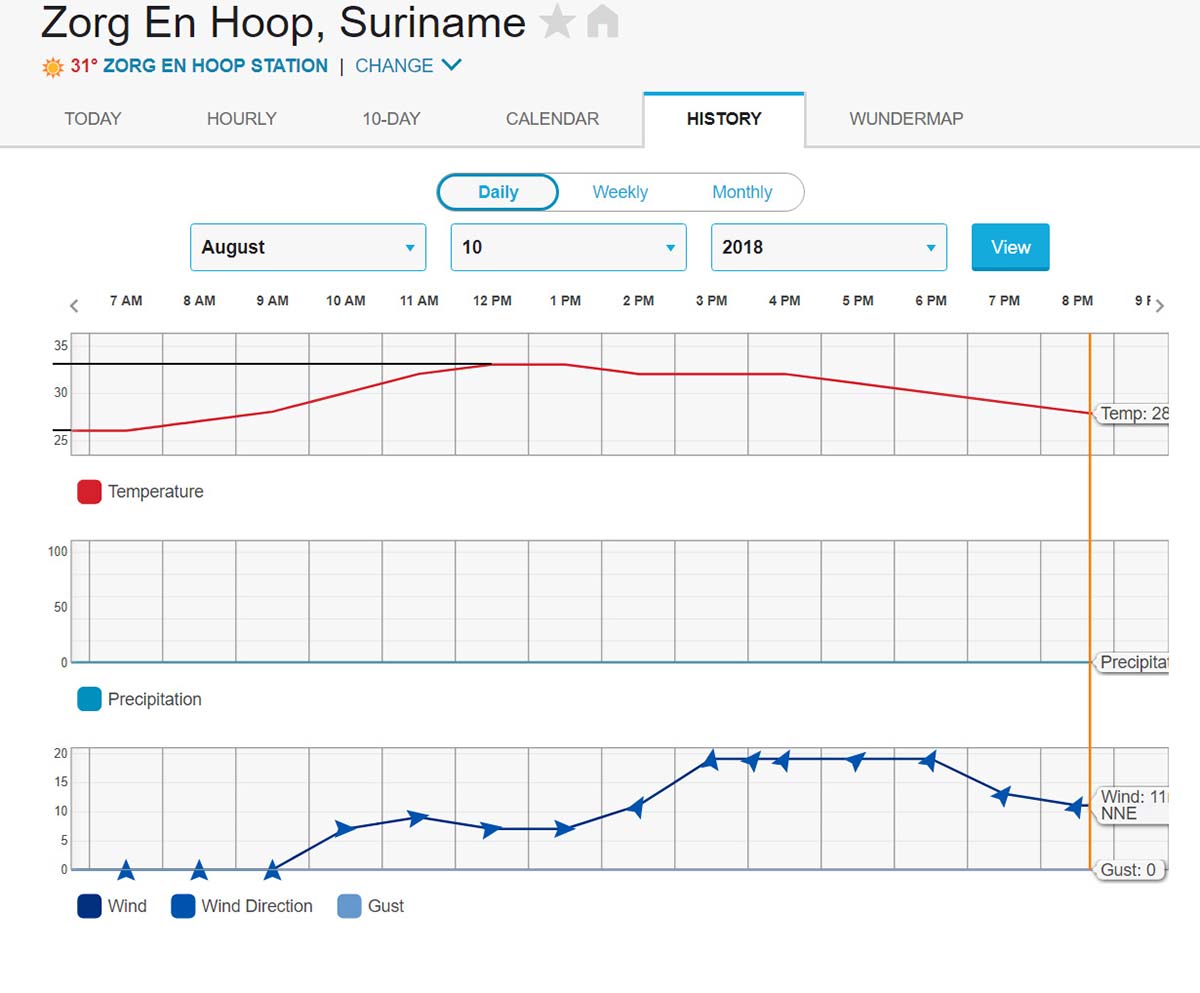This screenshot has height=993, width=1200.
Task: Click the wind direction marker at 11 AM
Action: coord(418,819)
